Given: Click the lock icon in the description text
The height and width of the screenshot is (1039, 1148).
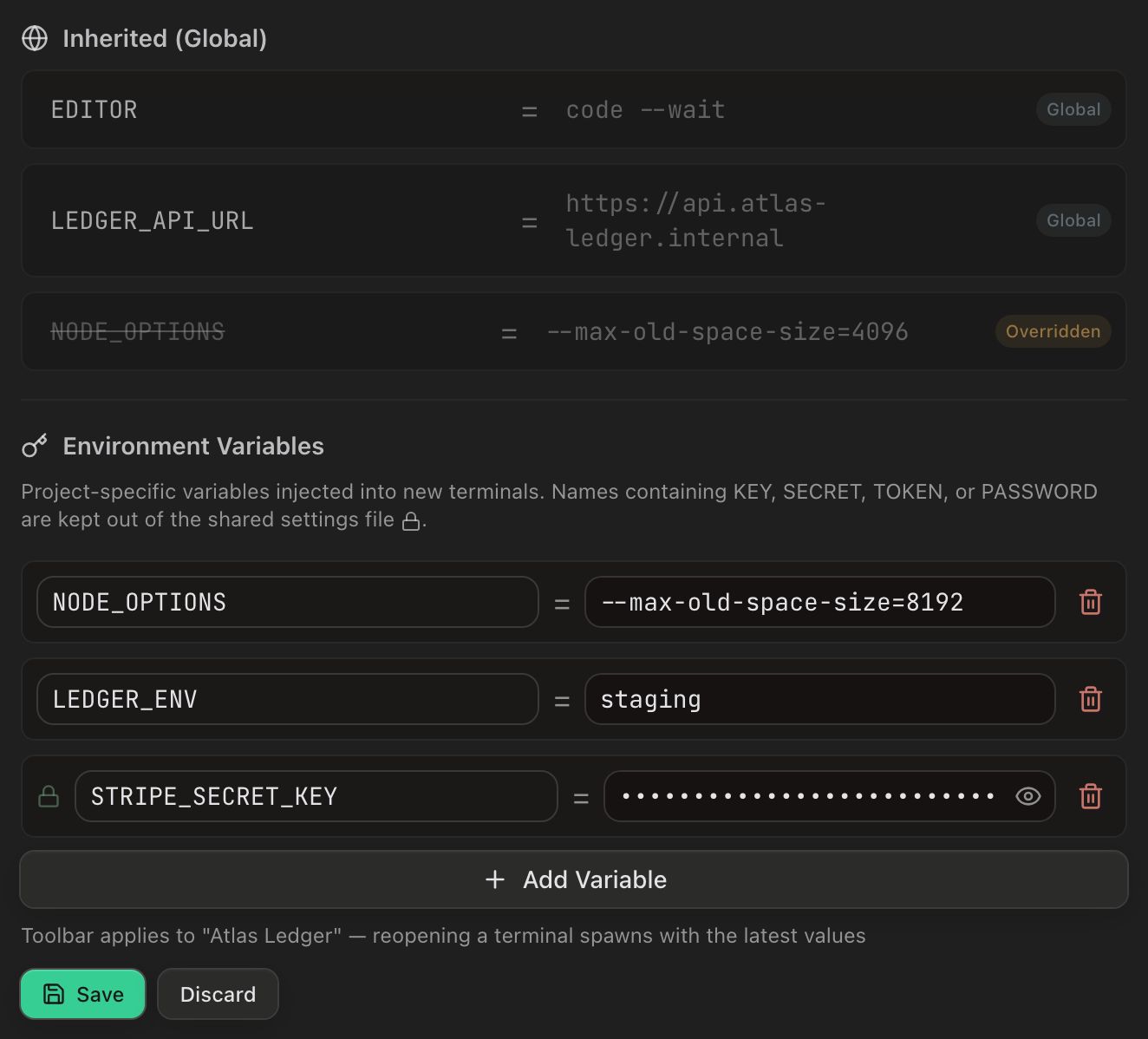Looking at the screenshot, I should tap(411, 520).
